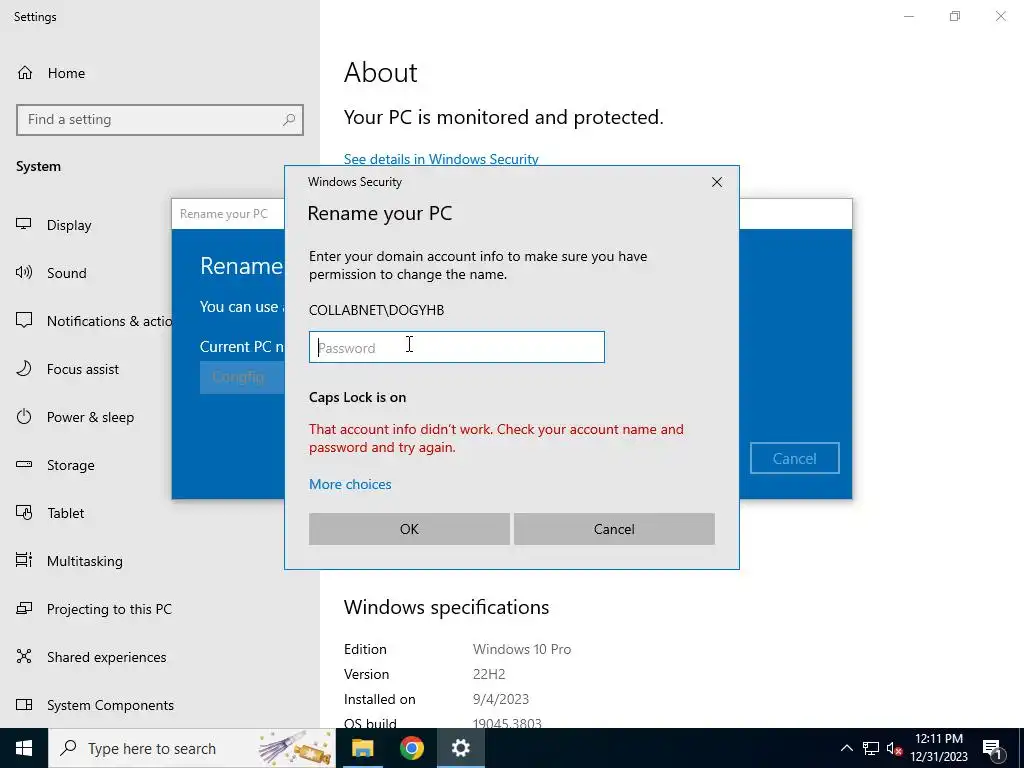This screenshot has height=768, width=1024.
Task: Open System Components settings
Action: coord(110,705)
